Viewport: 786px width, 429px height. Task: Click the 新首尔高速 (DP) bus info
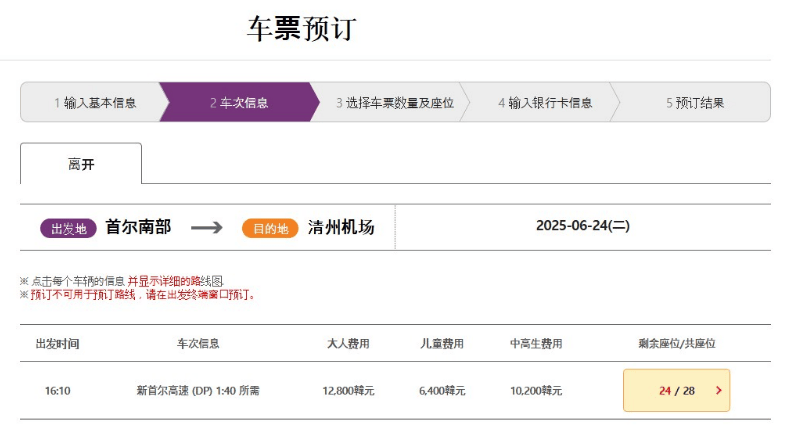[x=198, y=390]
